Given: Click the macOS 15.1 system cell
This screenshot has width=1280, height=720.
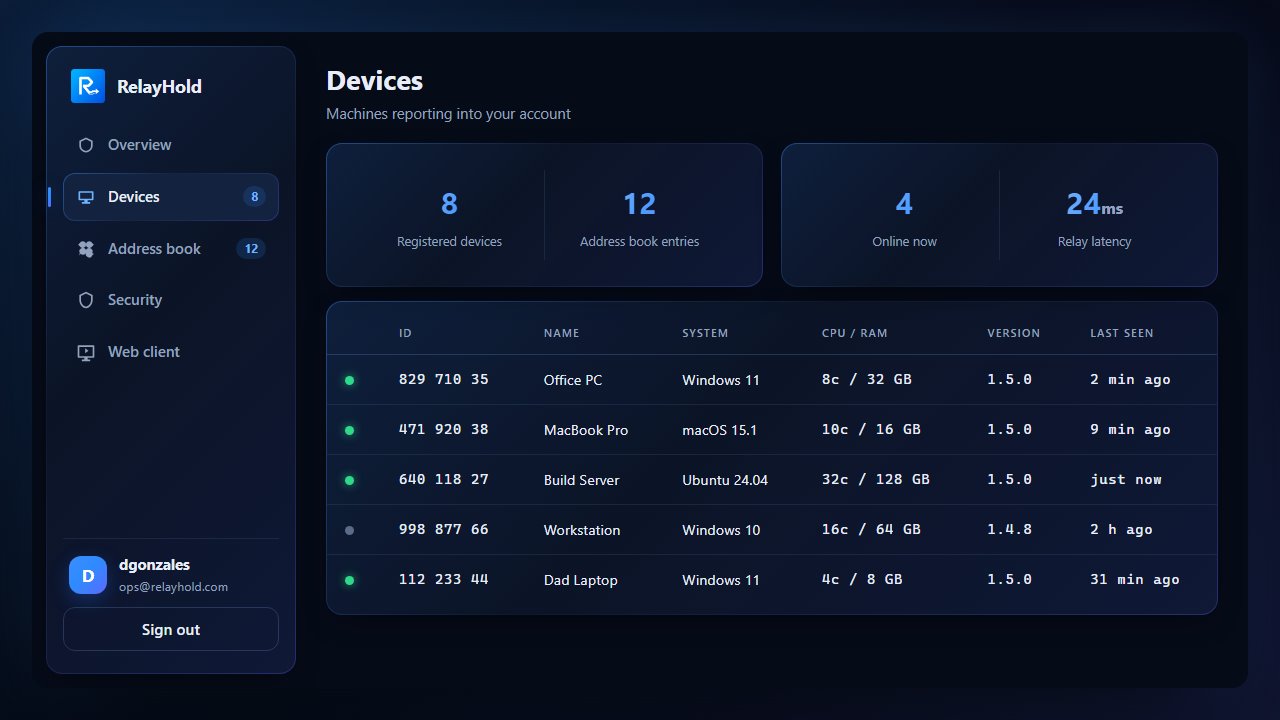Looking at the screenshot, I should (x=720, y=430).
